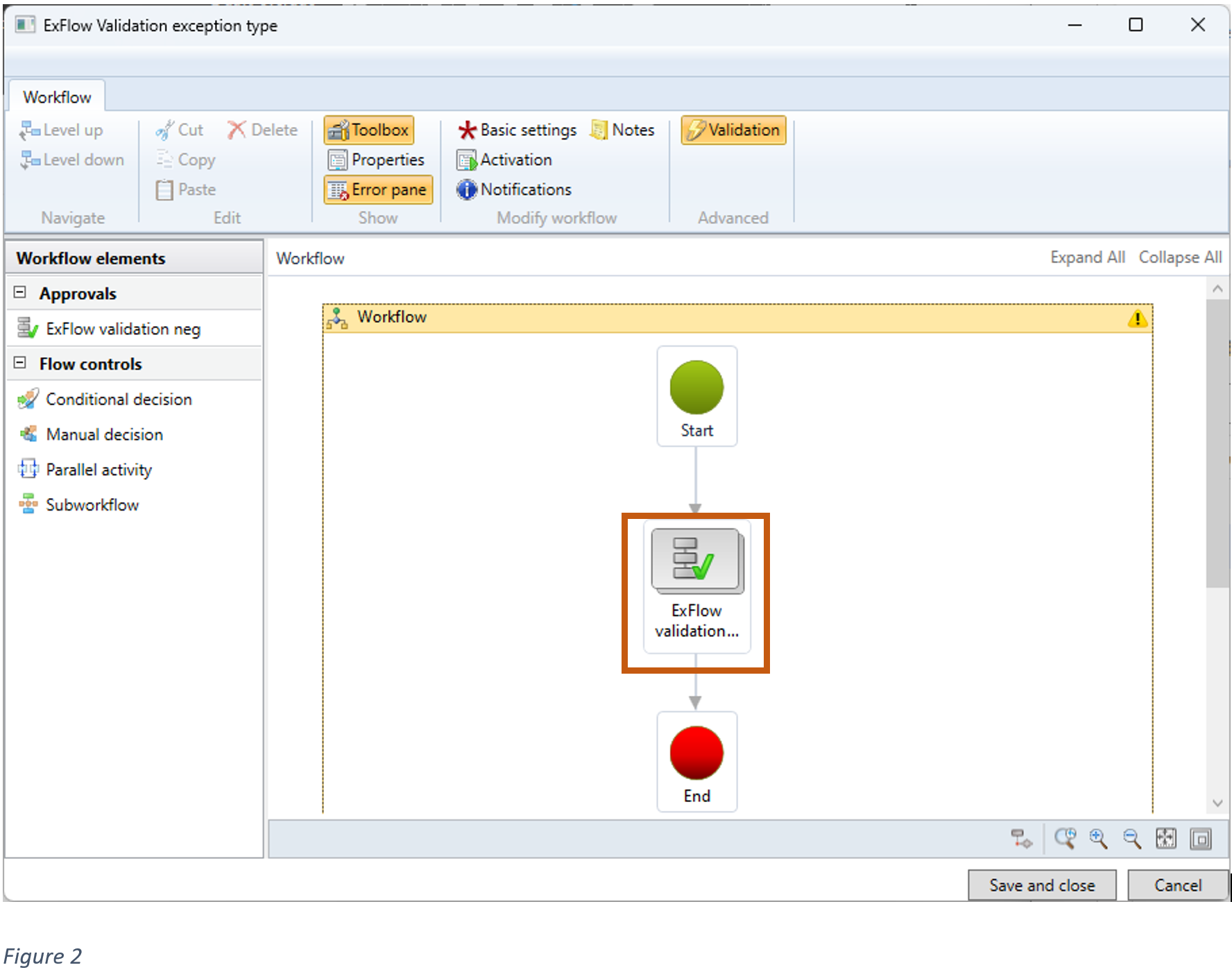Click the fit to screen icon
Viewport: 1232px width, 972px height.
pyautogui.click(x=1166, y=839)
